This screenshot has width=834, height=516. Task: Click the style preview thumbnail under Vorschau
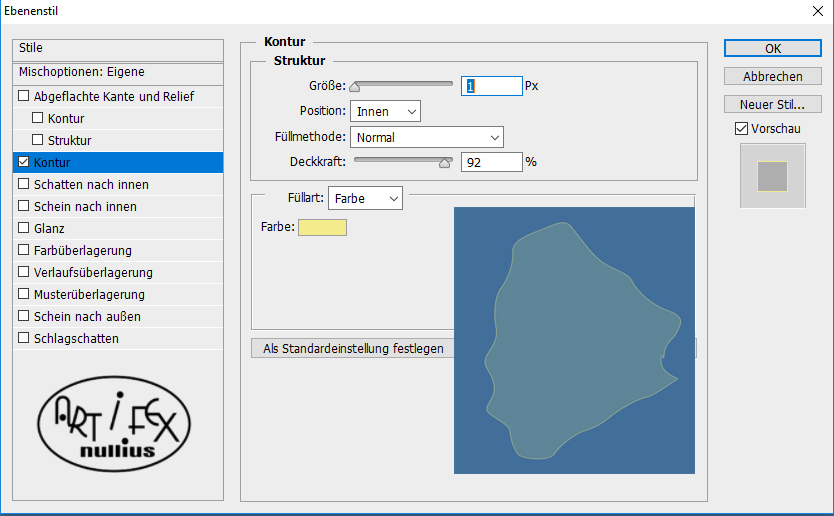(x=772, y=176)
